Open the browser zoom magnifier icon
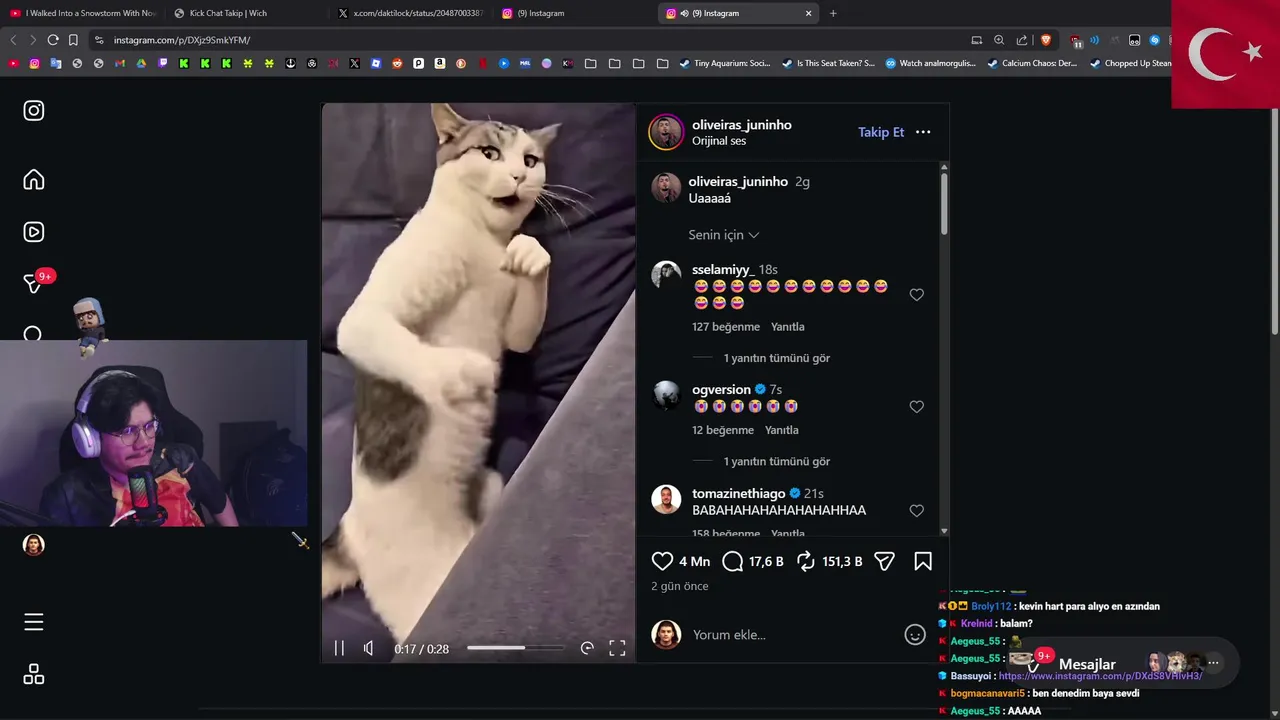Viewport: 1280px width, 720px height. click(x=999, y=40)
